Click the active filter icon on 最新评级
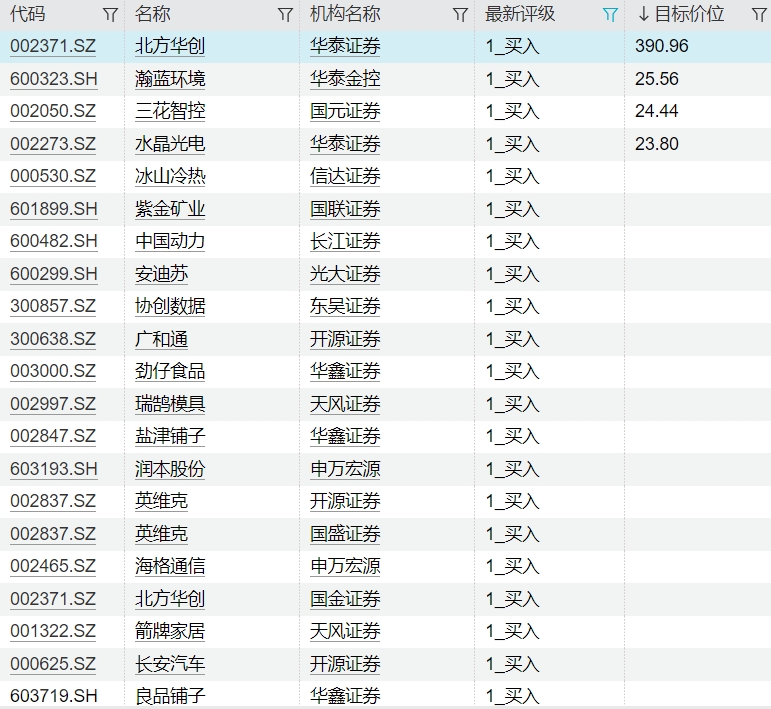This screenshot has width=771, height=709. tap(610, 15)
